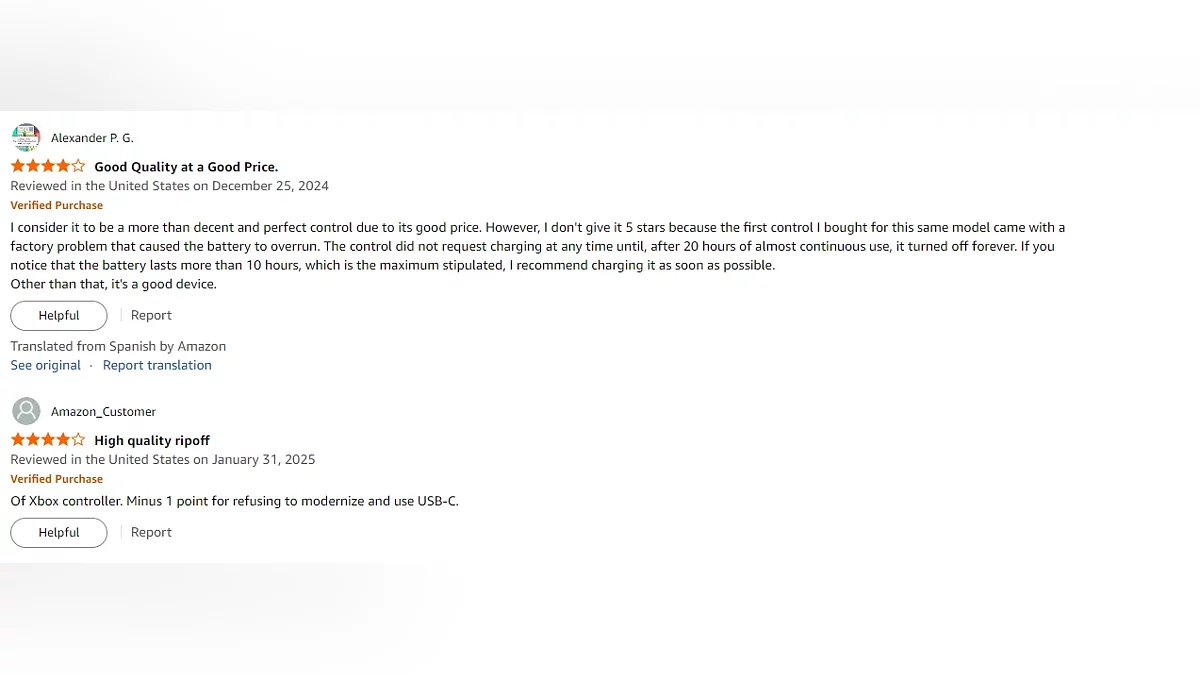The width and height of the screenshot is (1200, 675).
Task: Click the Amazon_Customer default avatar icon
Action: tap(26, 411)
